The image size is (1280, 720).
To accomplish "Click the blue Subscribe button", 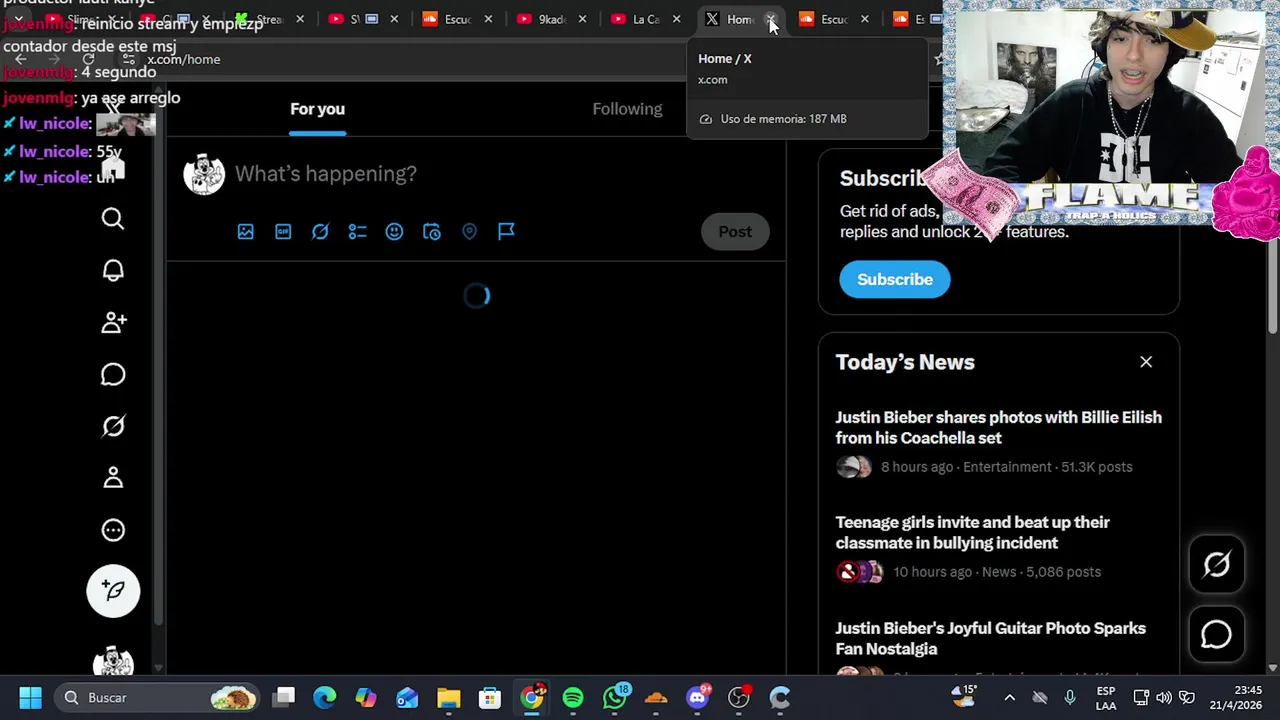I will pos(895,279).
